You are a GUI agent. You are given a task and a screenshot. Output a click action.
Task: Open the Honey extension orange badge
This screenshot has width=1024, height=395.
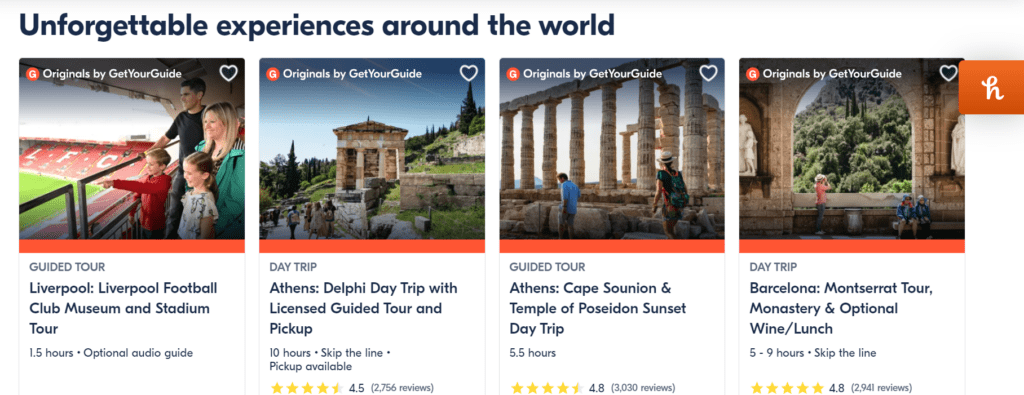pos(993,87)
